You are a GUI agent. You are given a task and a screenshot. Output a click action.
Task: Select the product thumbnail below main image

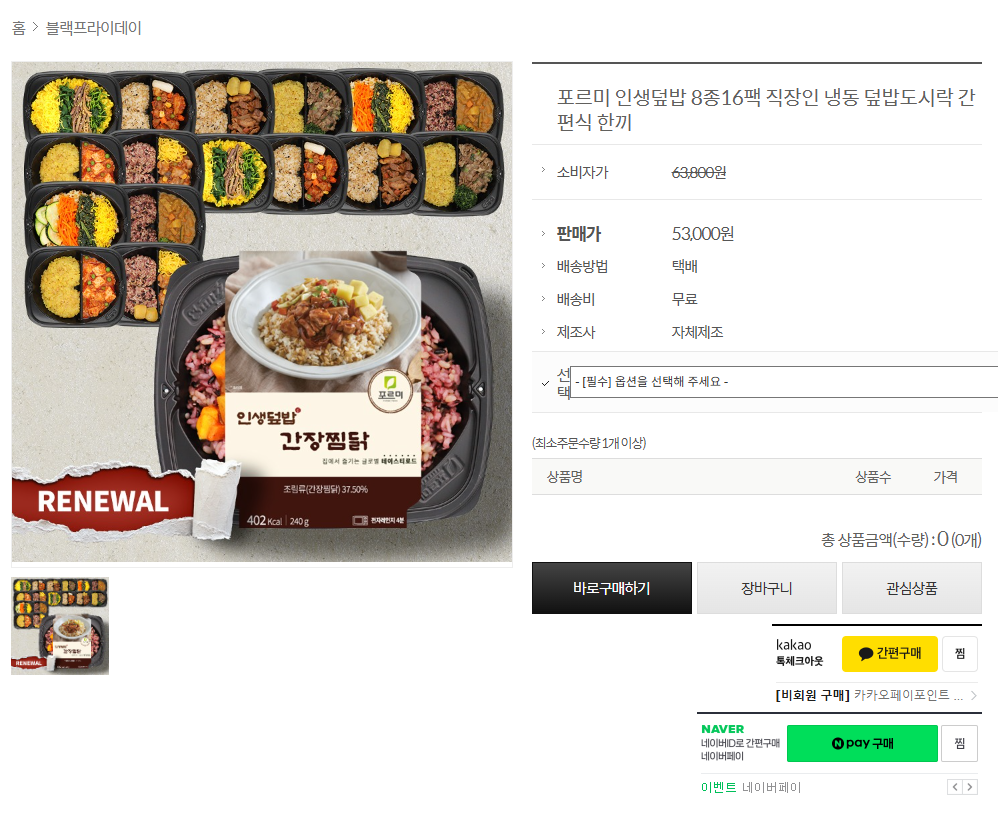coord(60,626)
